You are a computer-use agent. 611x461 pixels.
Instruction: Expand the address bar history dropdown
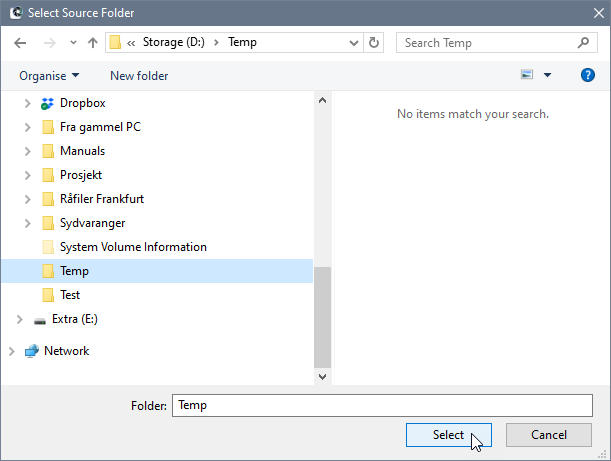click(x=354, y=43)
